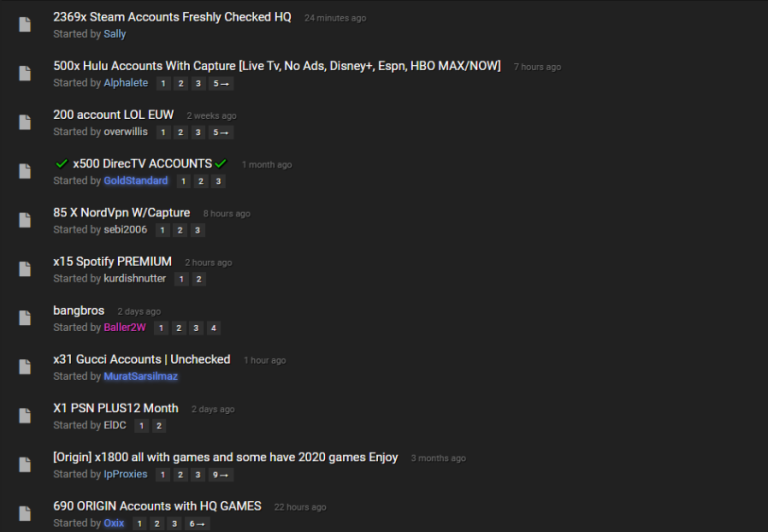The width and height of the screenshot is (768, 532).
Task: Open page 2 of the 200 account LOL EUW thread
Action: tap(181, 132)
